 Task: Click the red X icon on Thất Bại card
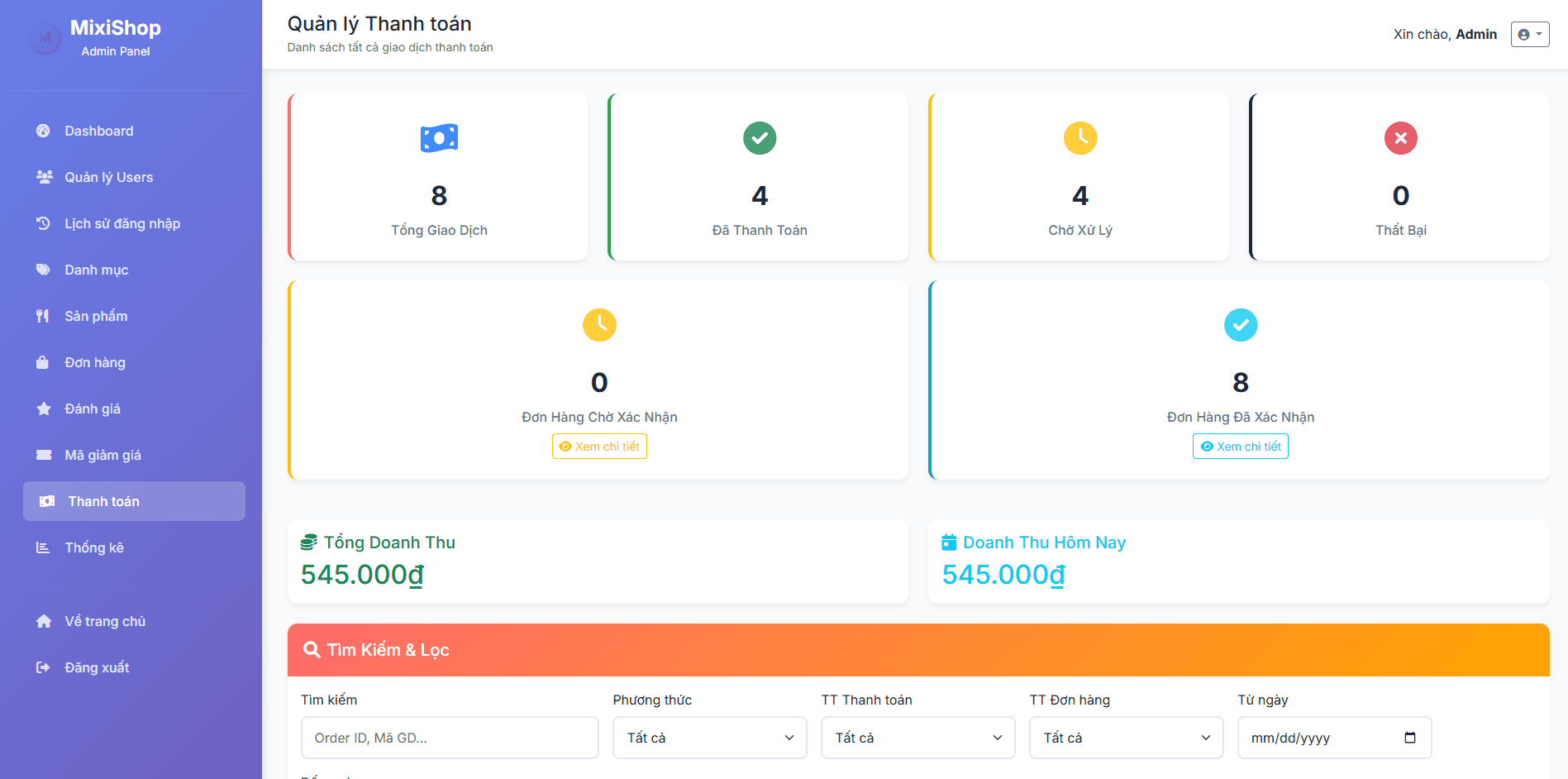point(1401,138)
